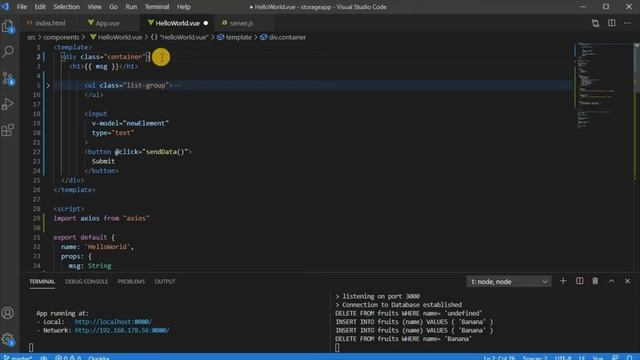Screen dimensions: 640x360
Task: Open the View menu
Action: pyautogui.click(x=94, y=7)
